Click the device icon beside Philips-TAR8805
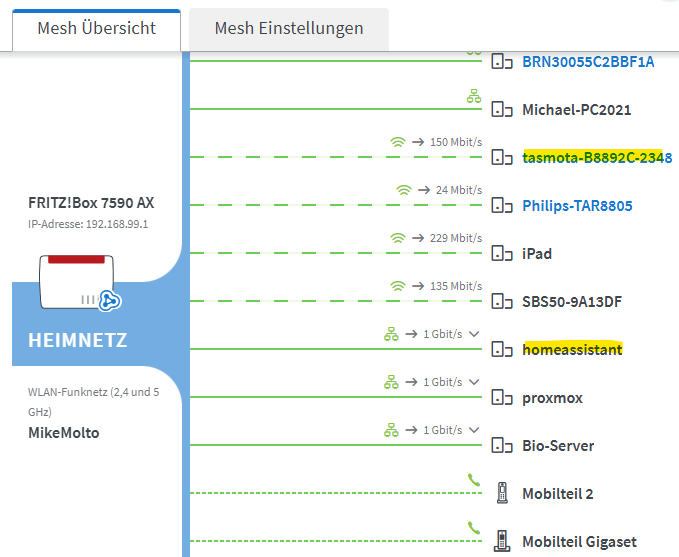 pos(502,206)
